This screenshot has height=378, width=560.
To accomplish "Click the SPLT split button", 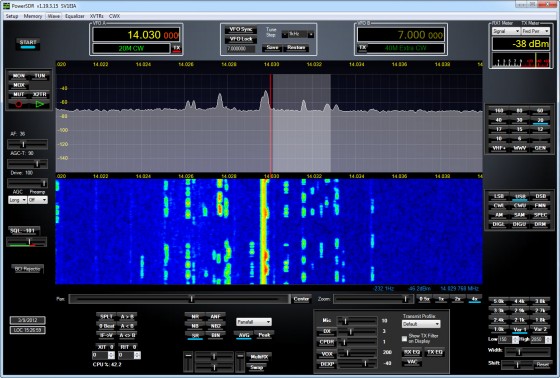I will click(x=106, y=317).
